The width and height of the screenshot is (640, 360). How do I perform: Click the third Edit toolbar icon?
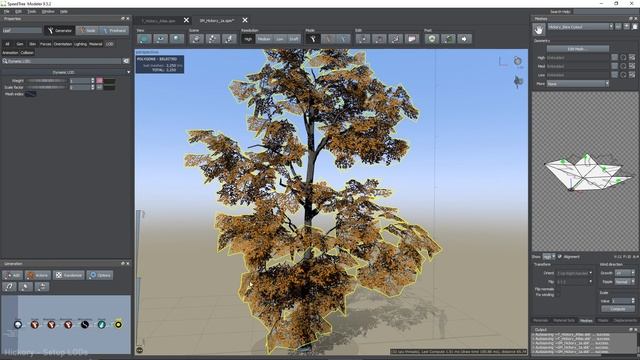click(x=396, y=39)
